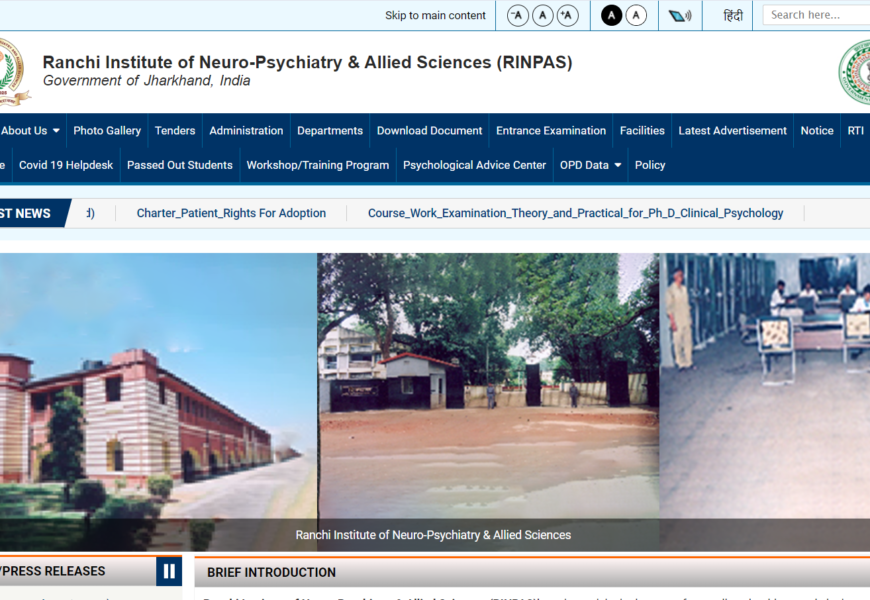The image size is (870, 600).
Task: Expand the OPD Data dropdown
Action: (x=590, y=165)
